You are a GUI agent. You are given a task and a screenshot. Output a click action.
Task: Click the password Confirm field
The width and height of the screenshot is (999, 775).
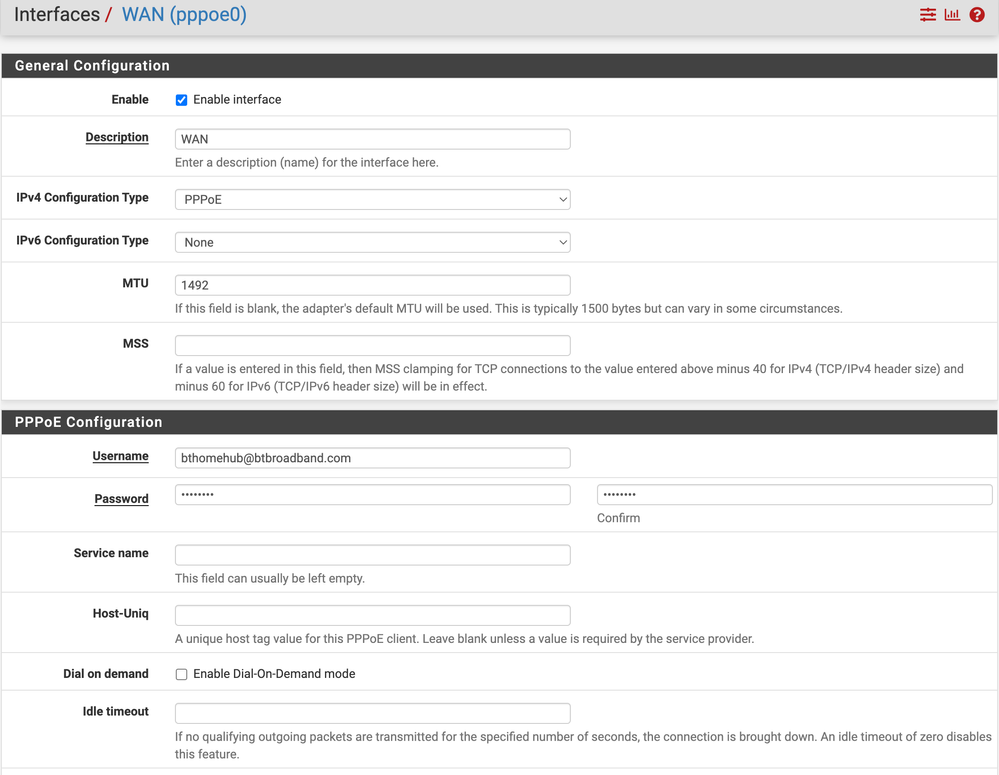pos(794,495)
